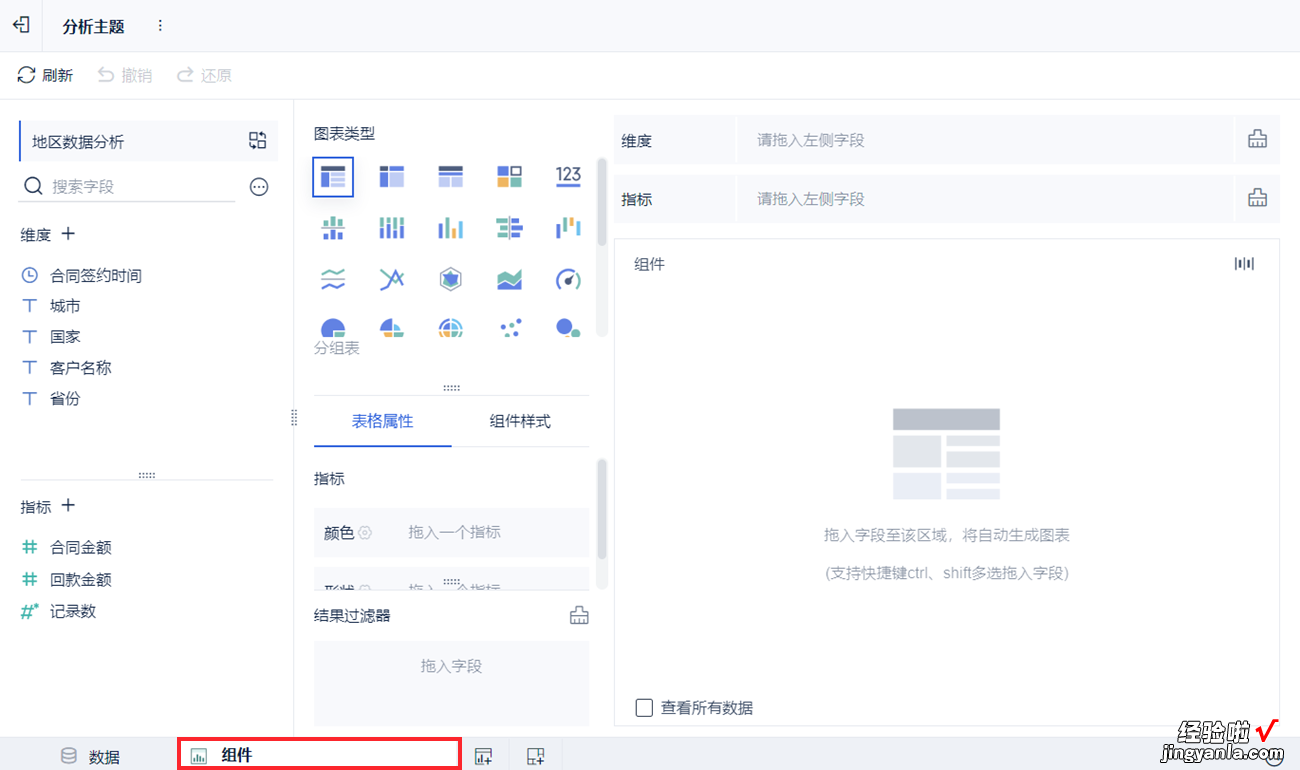1300x770 pixels.
Task: Open the more options circle icon beside search
Action: (x=259, y=187)
